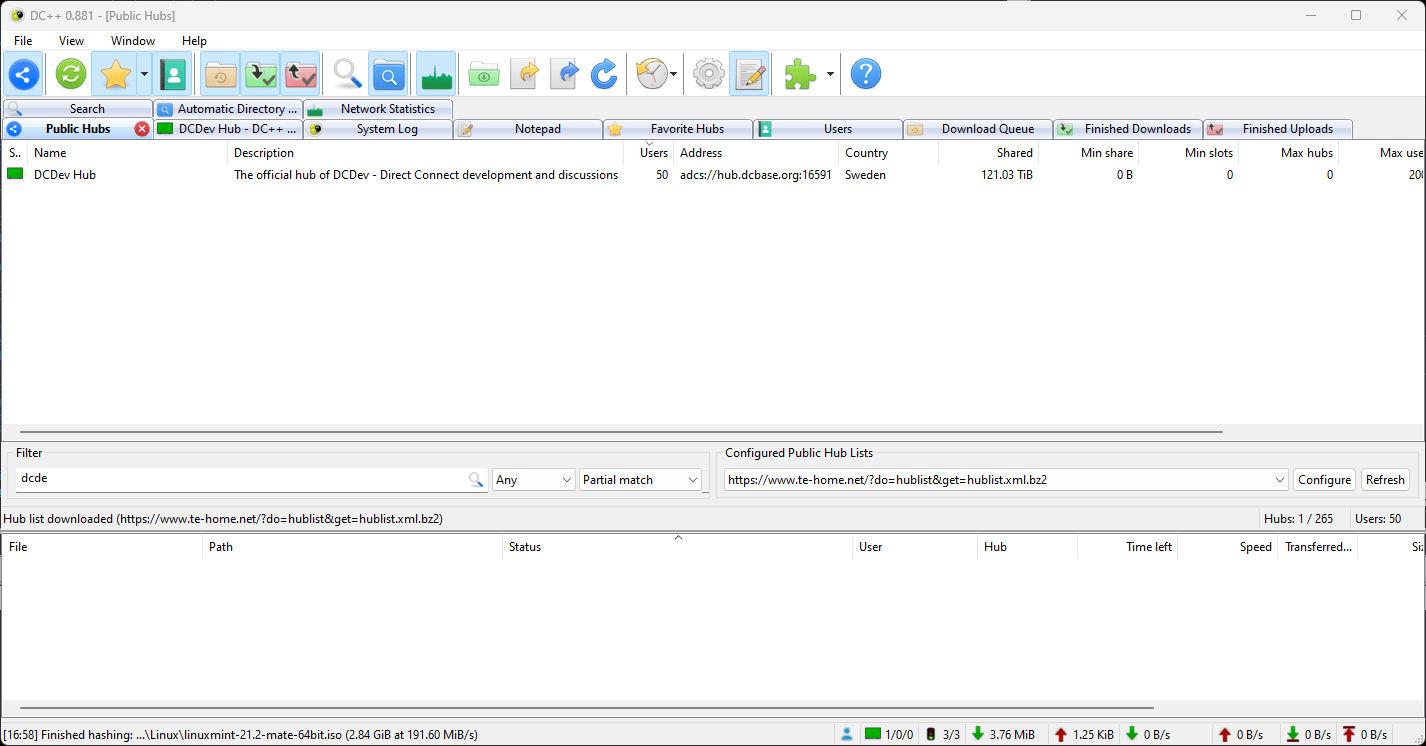The width and height of the screenshot is (1426, 746).
Task: Switch to the Favorite Hubs tab
Action: click(678, 129)
